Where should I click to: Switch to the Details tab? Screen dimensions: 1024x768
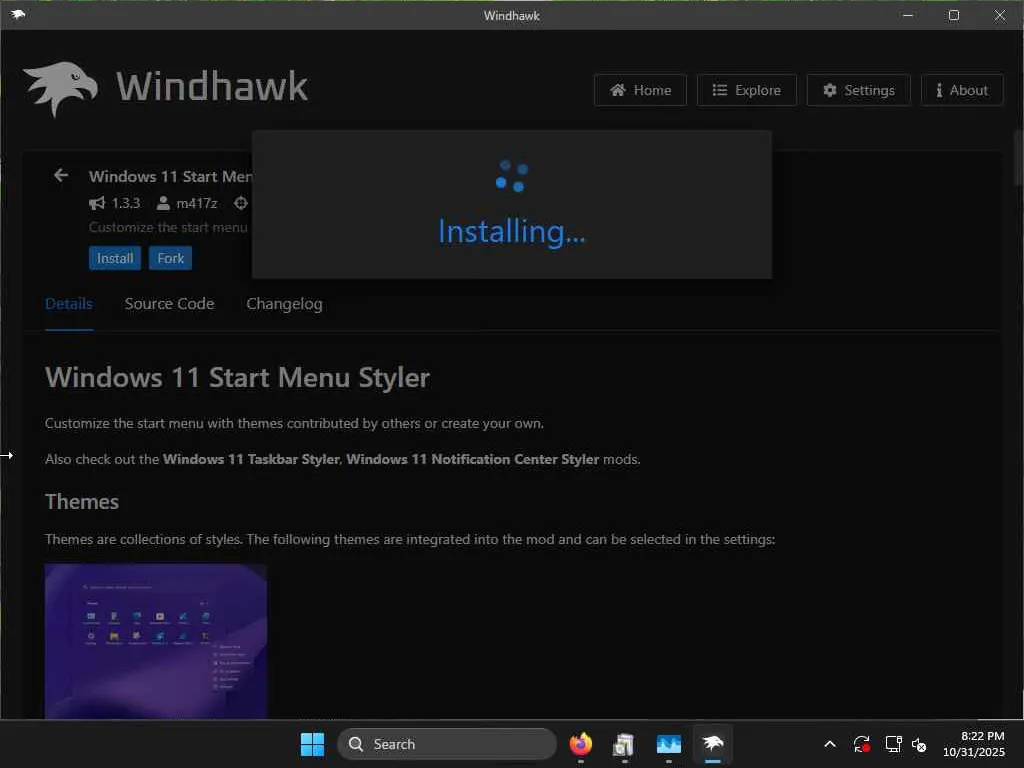click(69, 304)
